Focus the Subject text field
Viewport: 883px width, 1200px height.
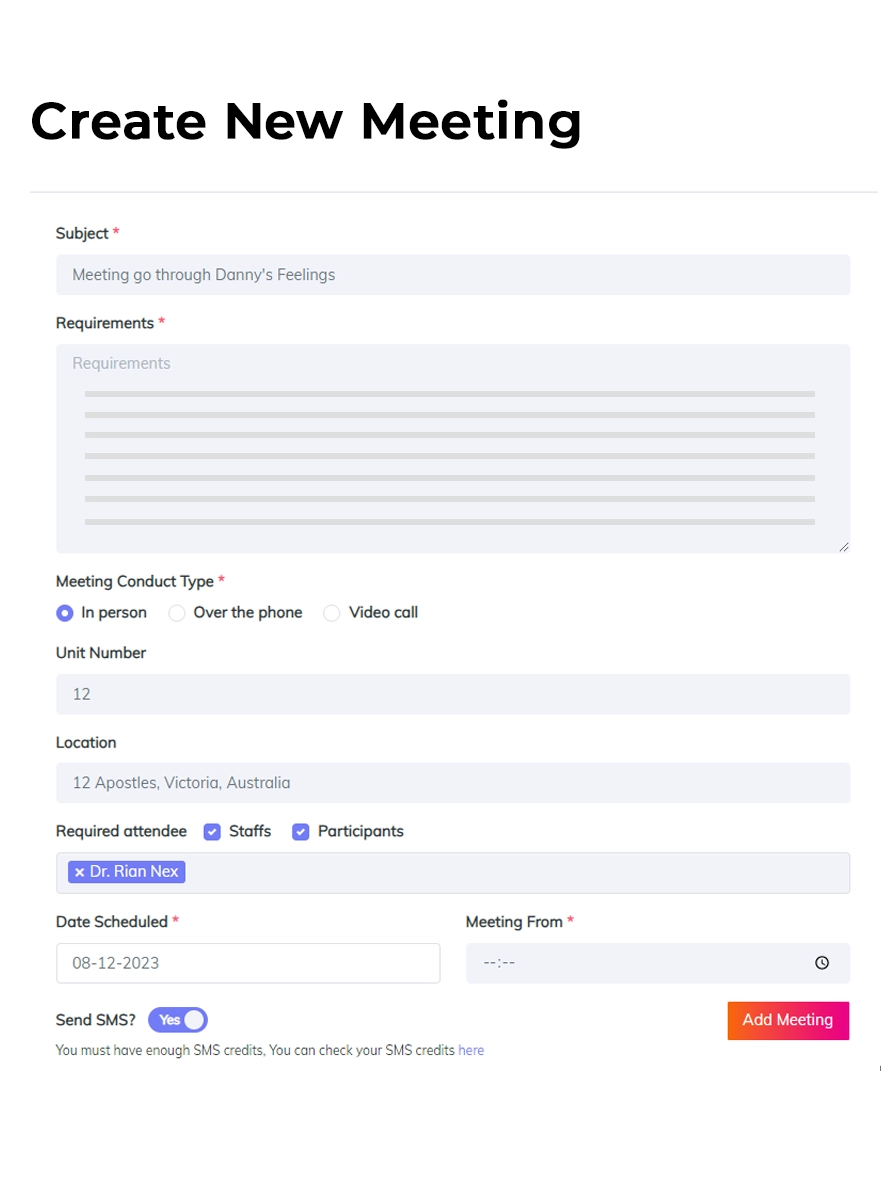(x=453, y=275)
